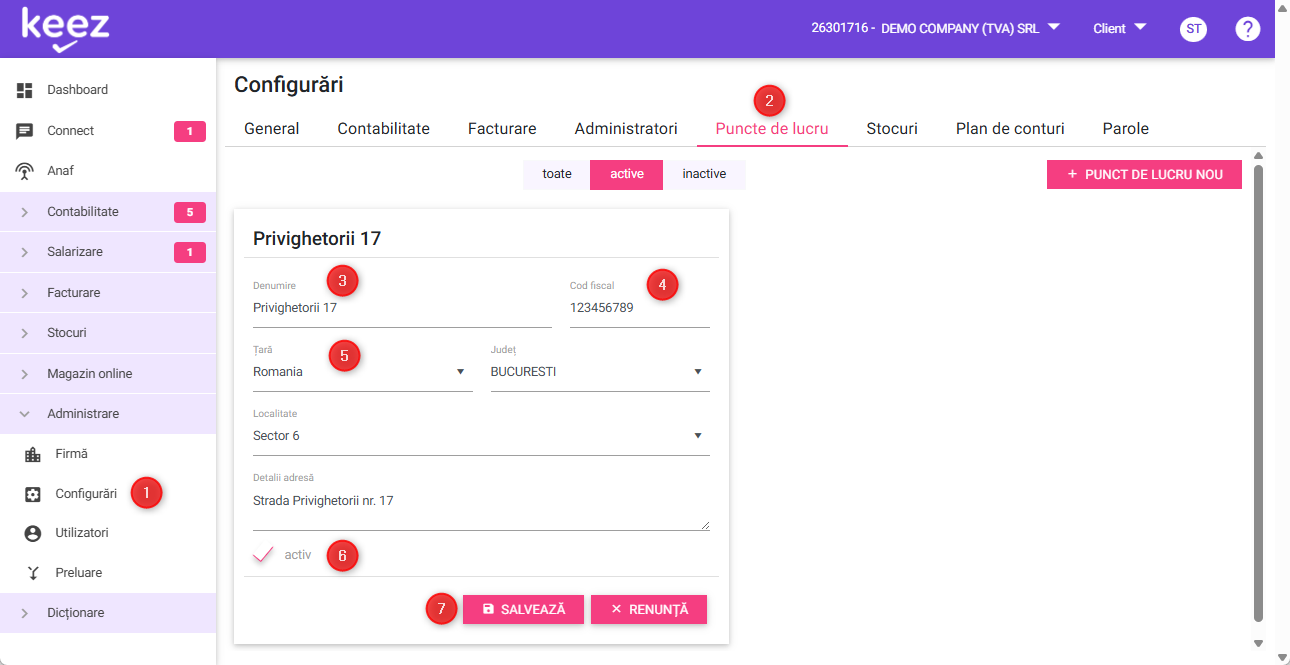Click the Anaf antenna icon
The height and width of the screenshot is (665, 1290).
tap(25, 171)
